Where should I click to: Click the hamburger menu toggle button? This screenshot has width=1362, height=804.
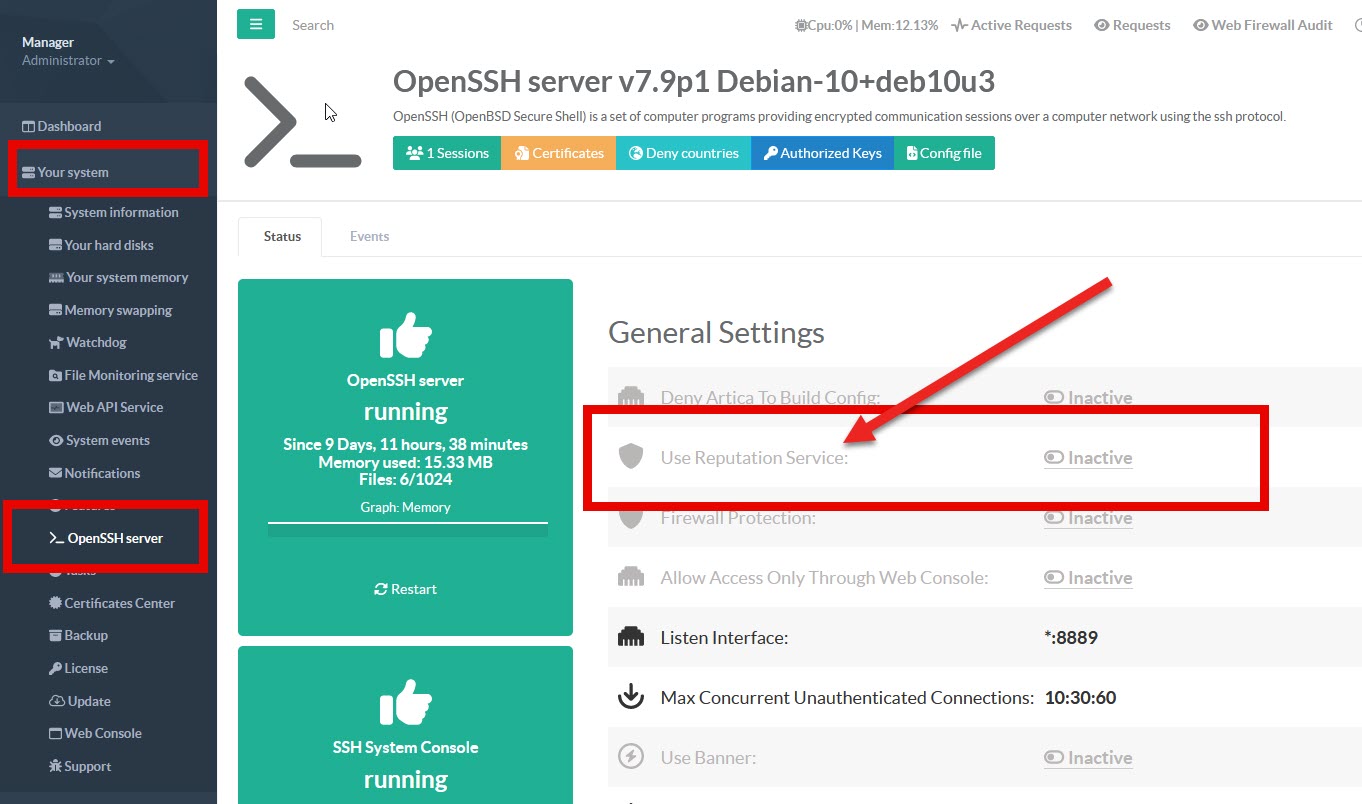pos(256,25)
